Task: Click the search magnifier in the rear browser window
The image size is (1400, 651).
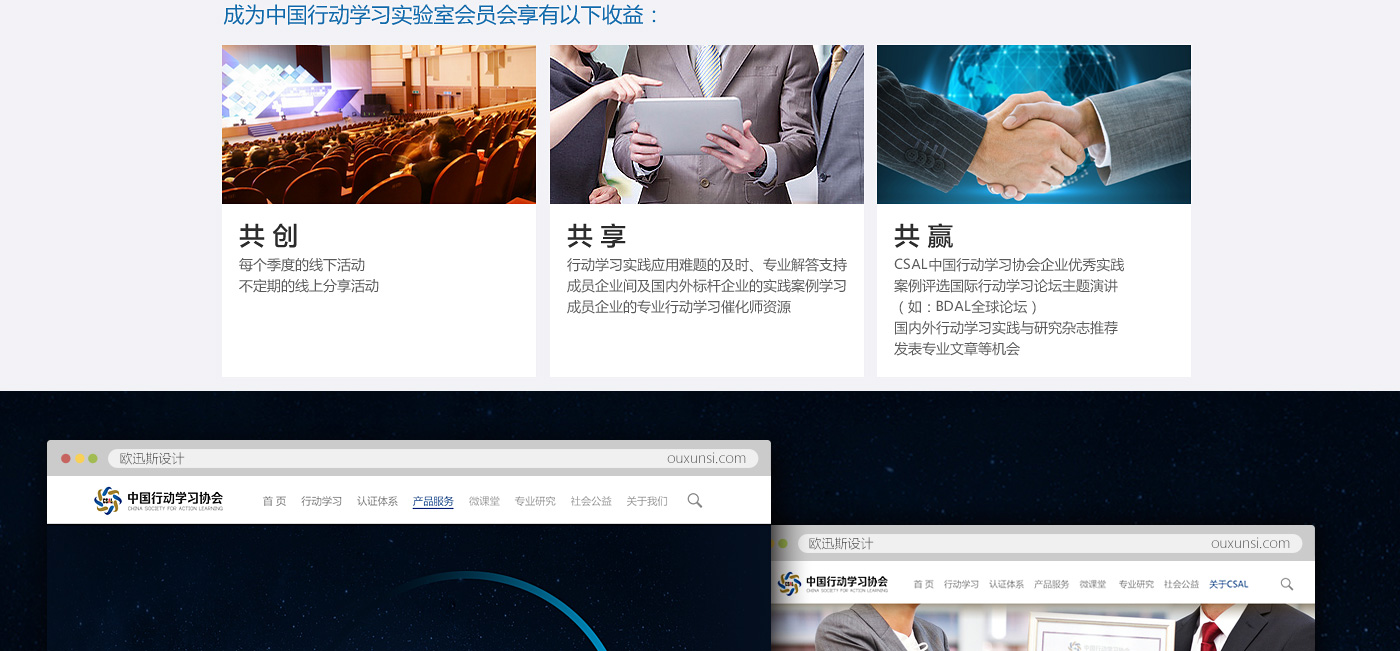Action: point(1287,584)
